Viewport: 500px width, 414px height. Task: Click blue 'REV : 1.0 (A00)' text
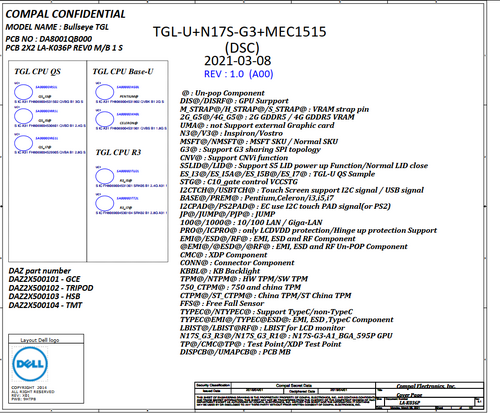coord(239,74)
